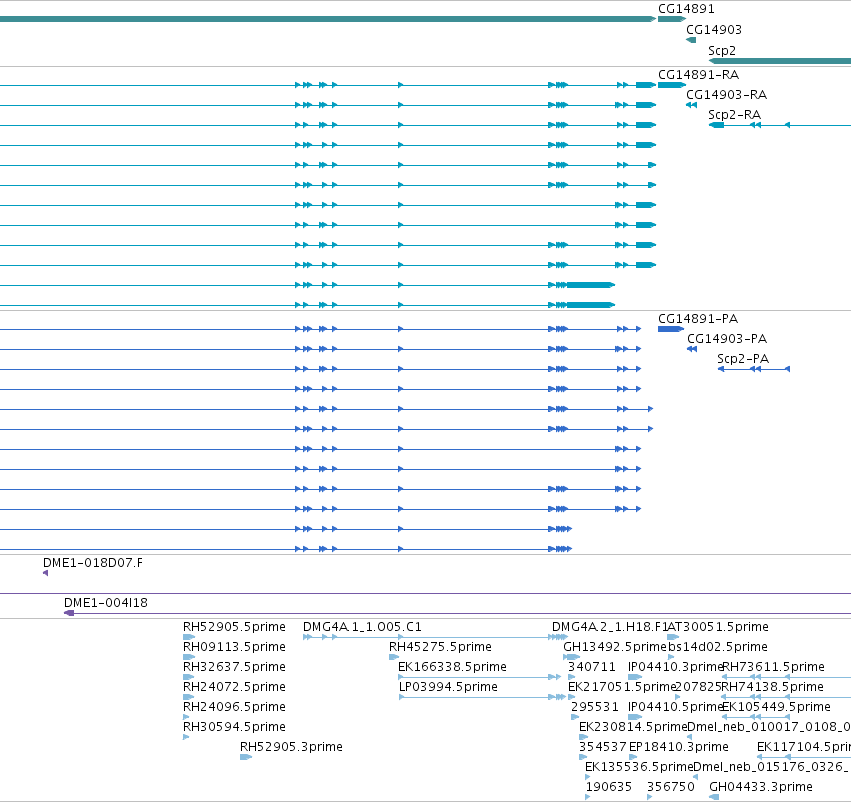
Task: Click the CG14891-PA protein glyph bar
Action: pyautogui.click(x=671, y=329)
